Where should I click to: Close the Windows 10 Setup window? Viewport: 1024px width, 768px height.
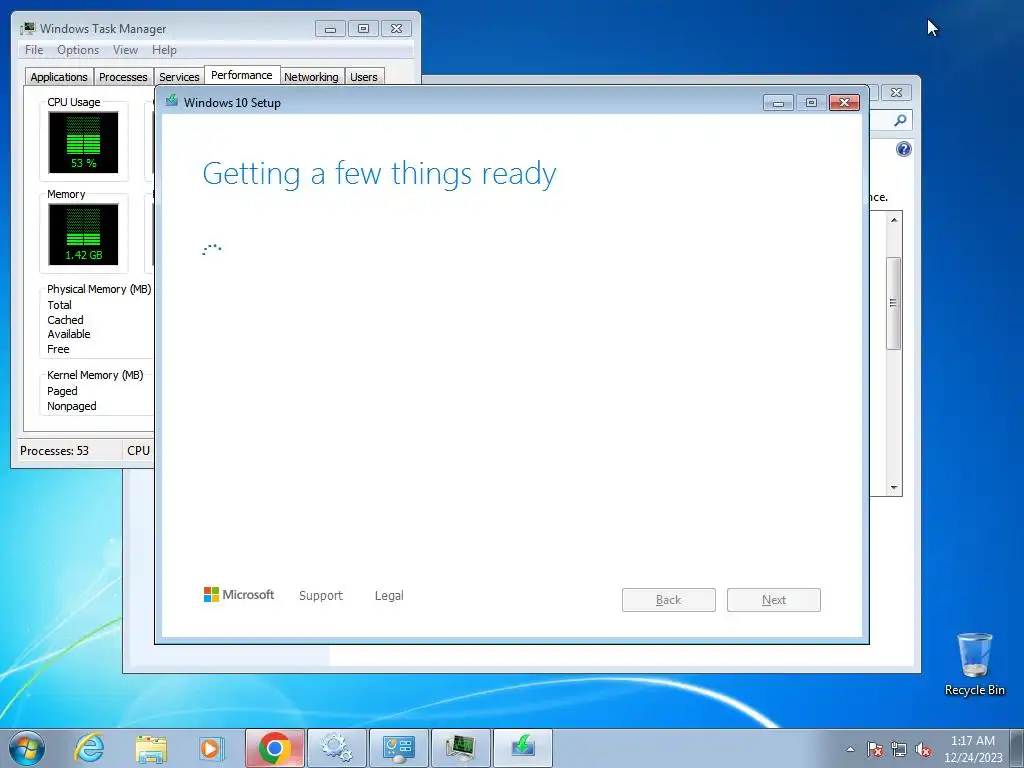[844, 103]
